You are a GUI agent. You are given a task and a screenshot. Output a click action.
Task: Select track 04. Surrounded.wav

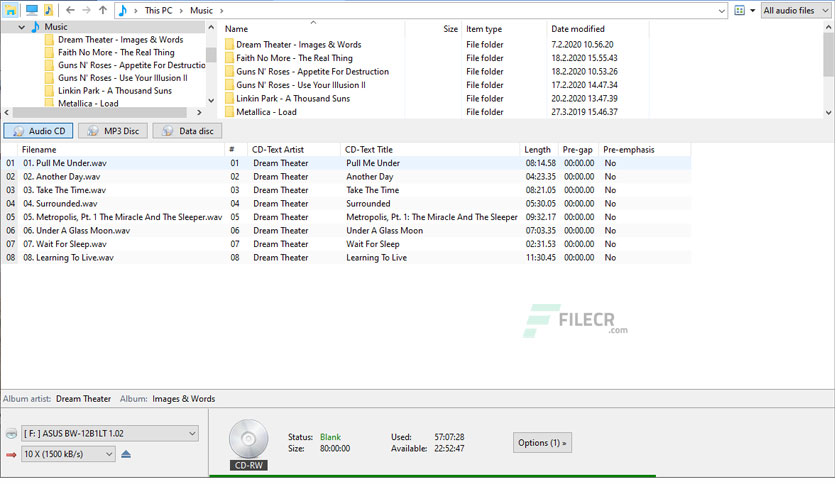coord(60,204)
